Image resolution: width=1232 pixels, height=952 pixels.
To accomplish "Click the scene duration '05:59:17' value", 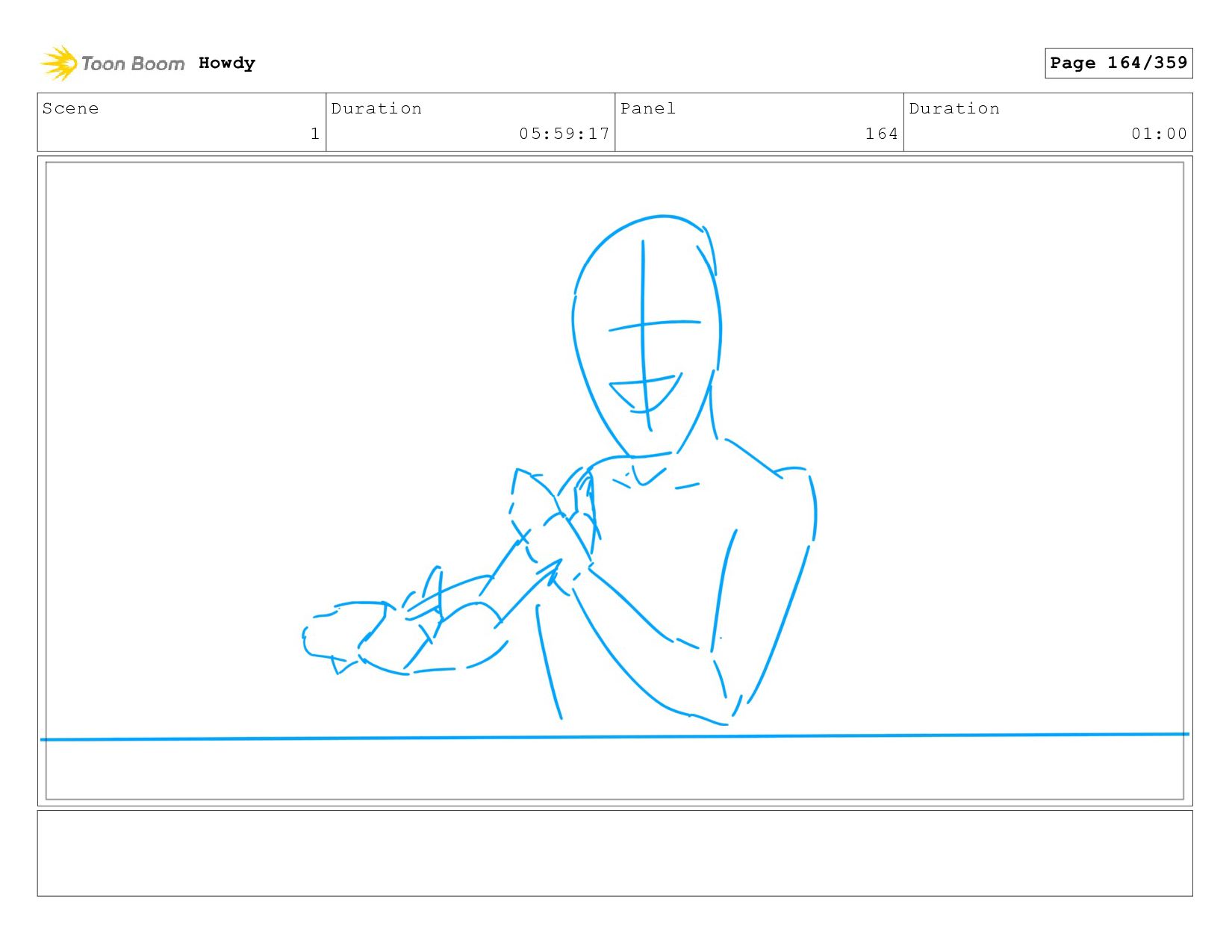I will pyautogui.click(x=564, y=134).
